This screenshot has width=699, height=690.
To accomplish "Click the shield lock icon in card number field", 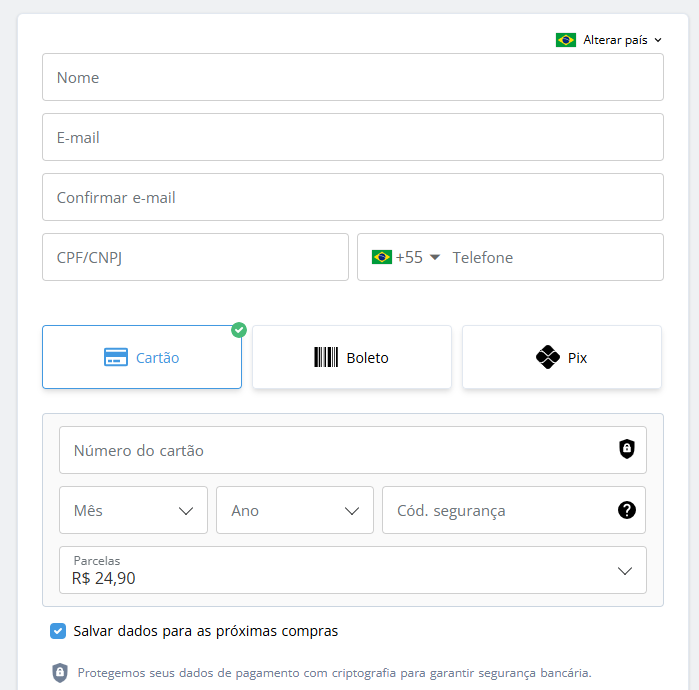I will coord(627,450).
